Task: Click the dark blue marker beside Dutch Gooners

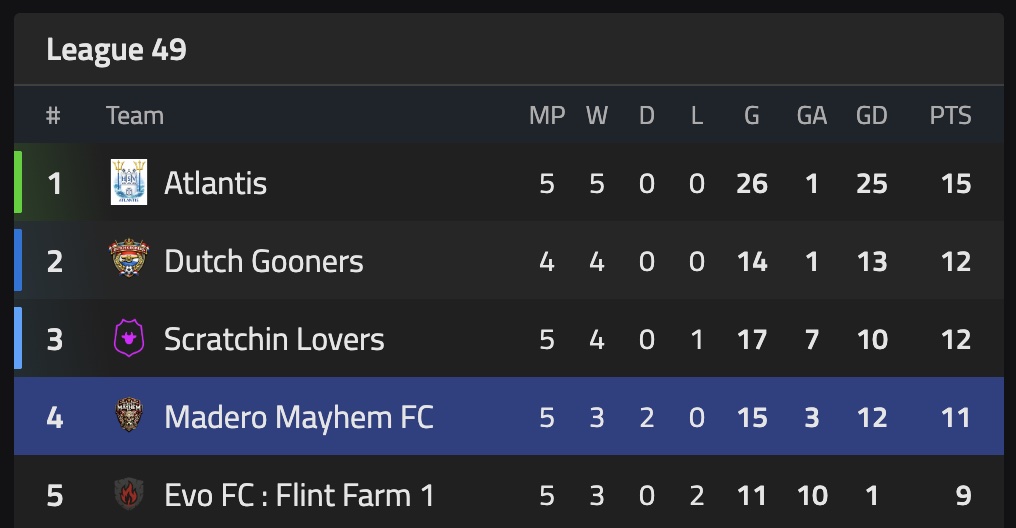Action: (x=18, y=261)
